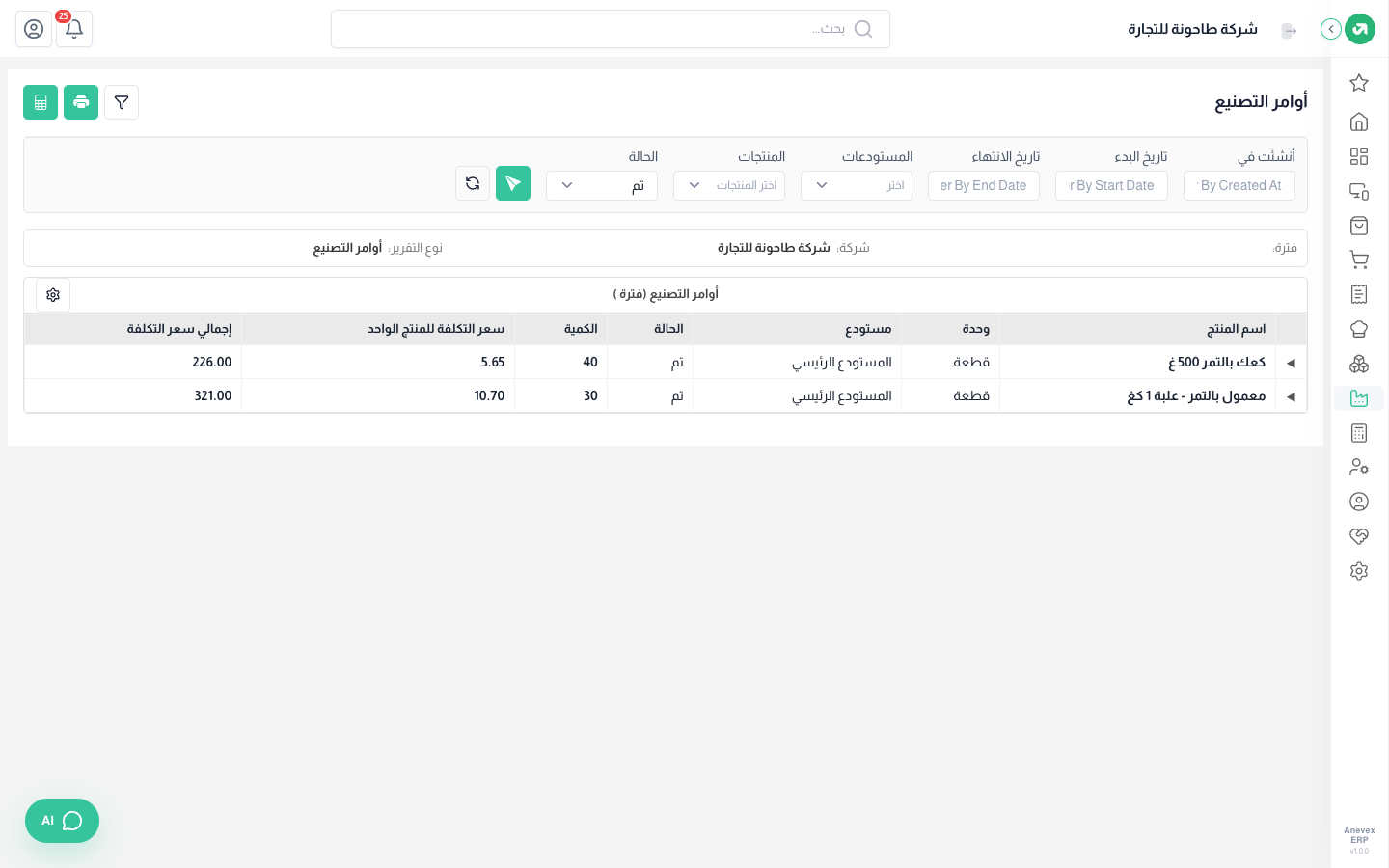The image size is (1389, 868).
Task: Click the logout arrow icon near company name
Action: (x=1289, y=31)
